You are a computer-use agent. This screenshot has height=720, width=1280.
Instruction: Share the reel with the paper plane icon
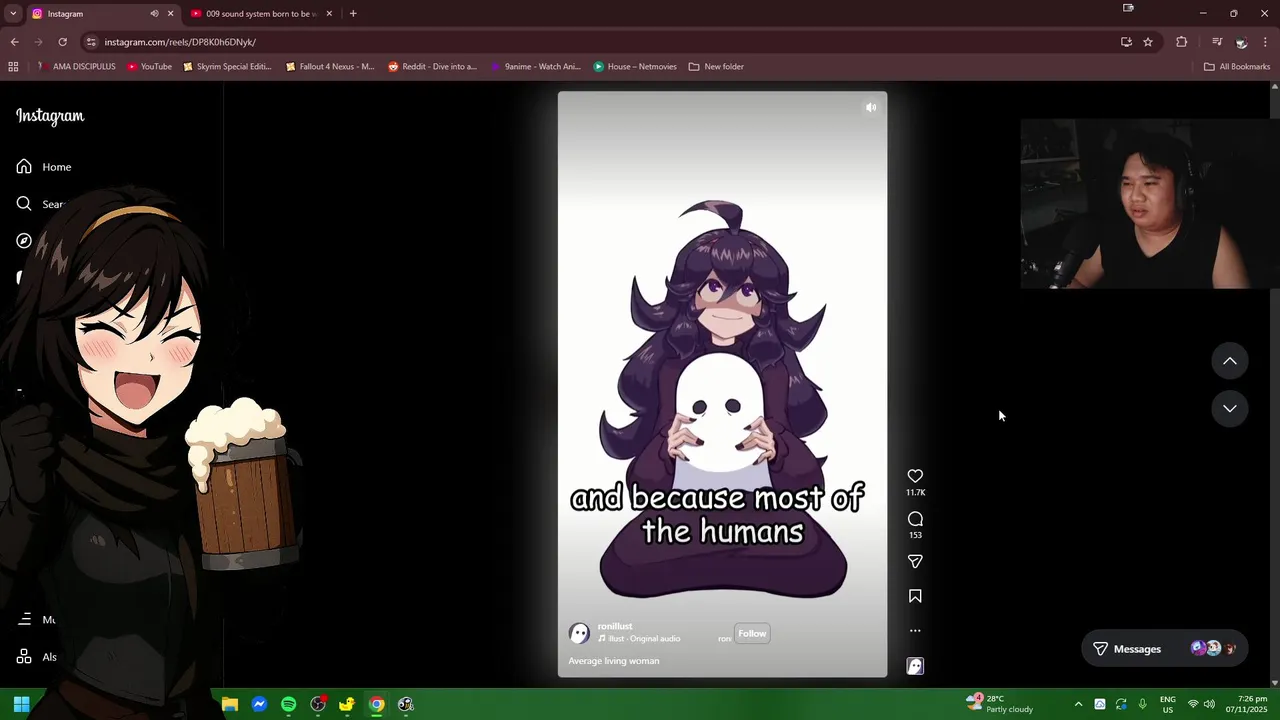click(915, 561)
